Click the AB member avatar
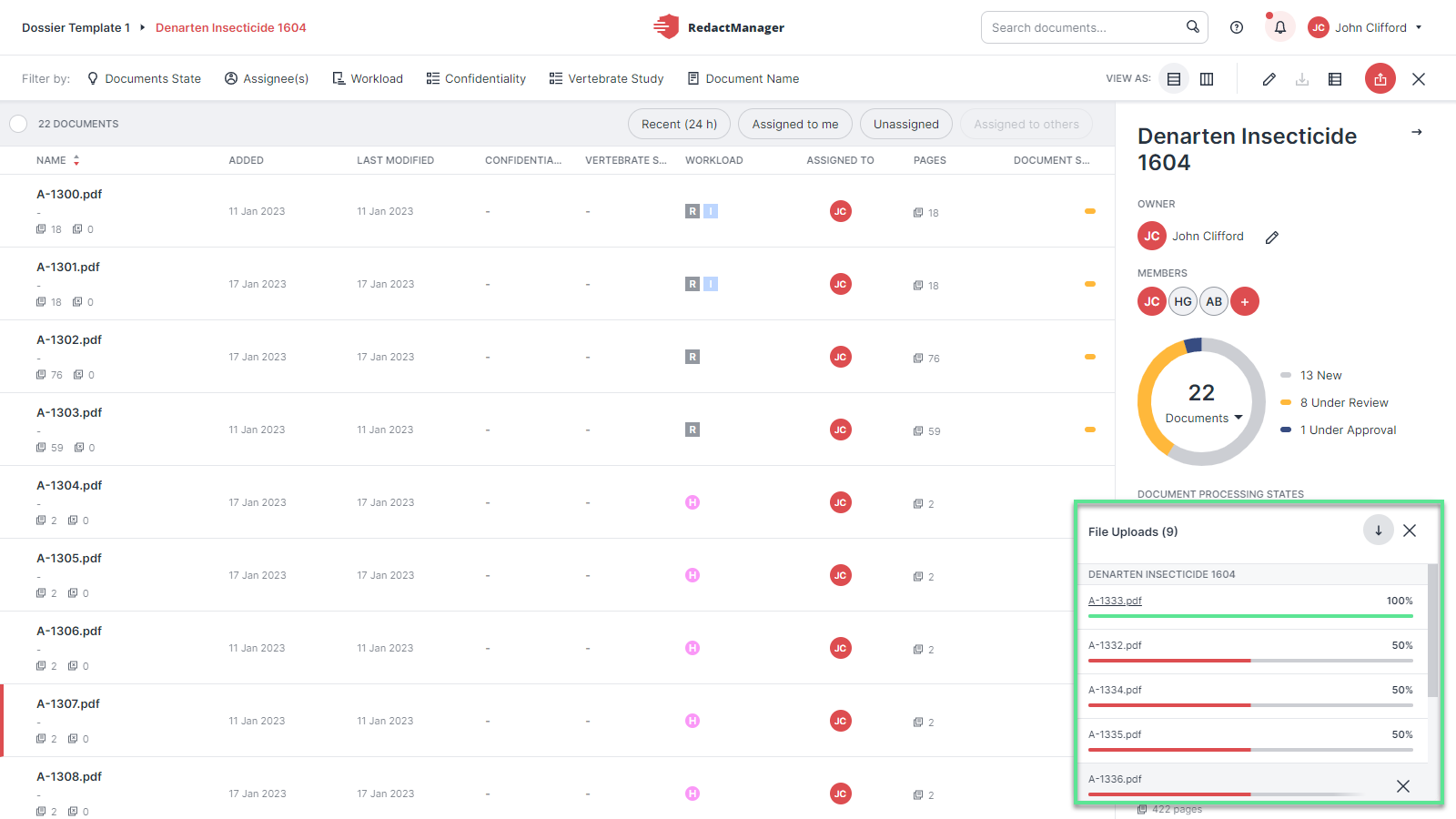This screenshot has width=1456, height=819. pyautogui.click(x=1214, y=301)
